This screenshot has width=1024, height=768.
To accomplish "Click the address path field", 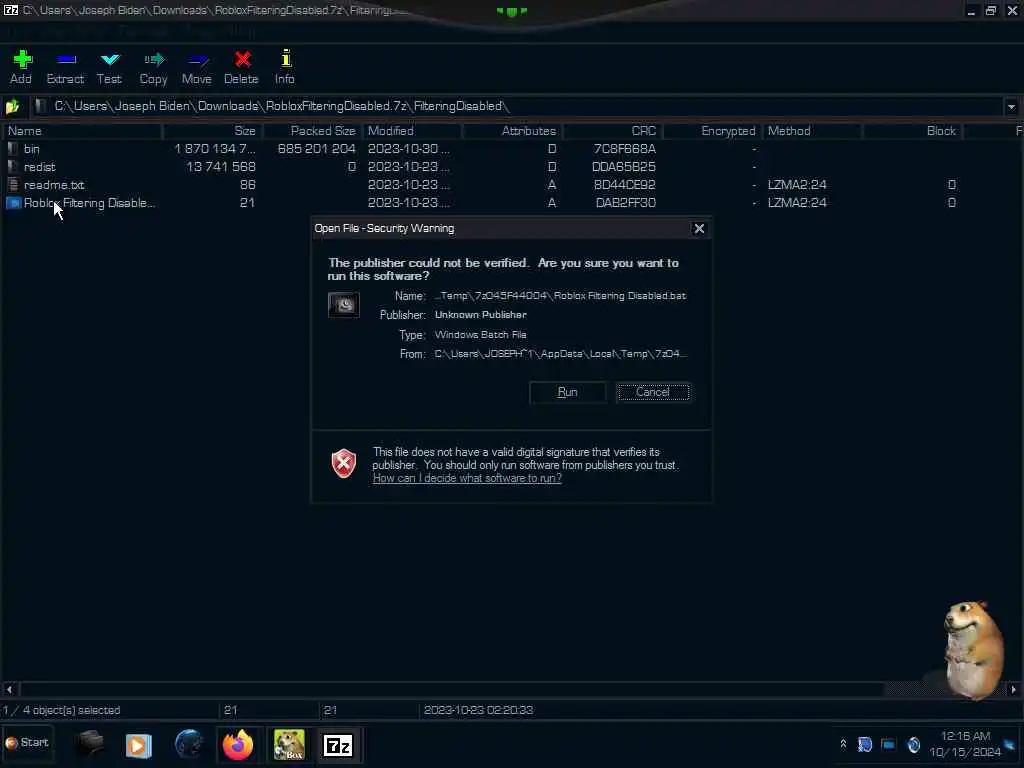I will click(x=516, y=106).
